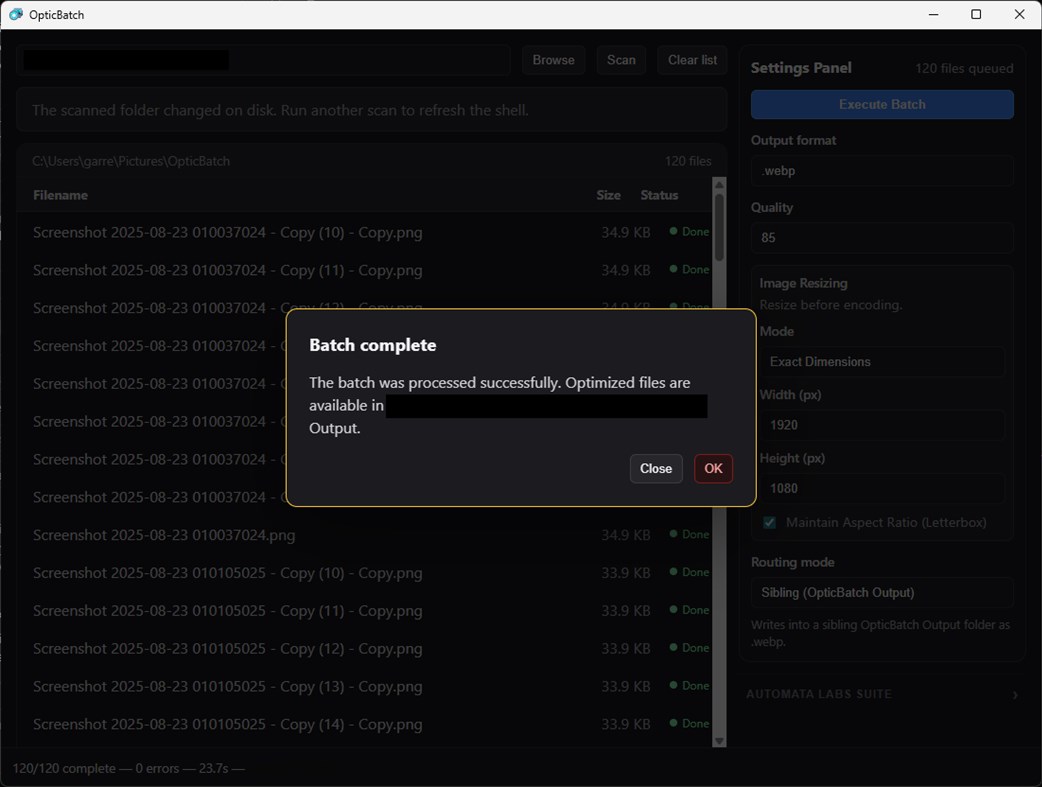The height and width of the screenshot is (787, 1042).
Task: Confirm the Batch complete dialog with OK
Action: pyautogui.click(x=713, y=468)
